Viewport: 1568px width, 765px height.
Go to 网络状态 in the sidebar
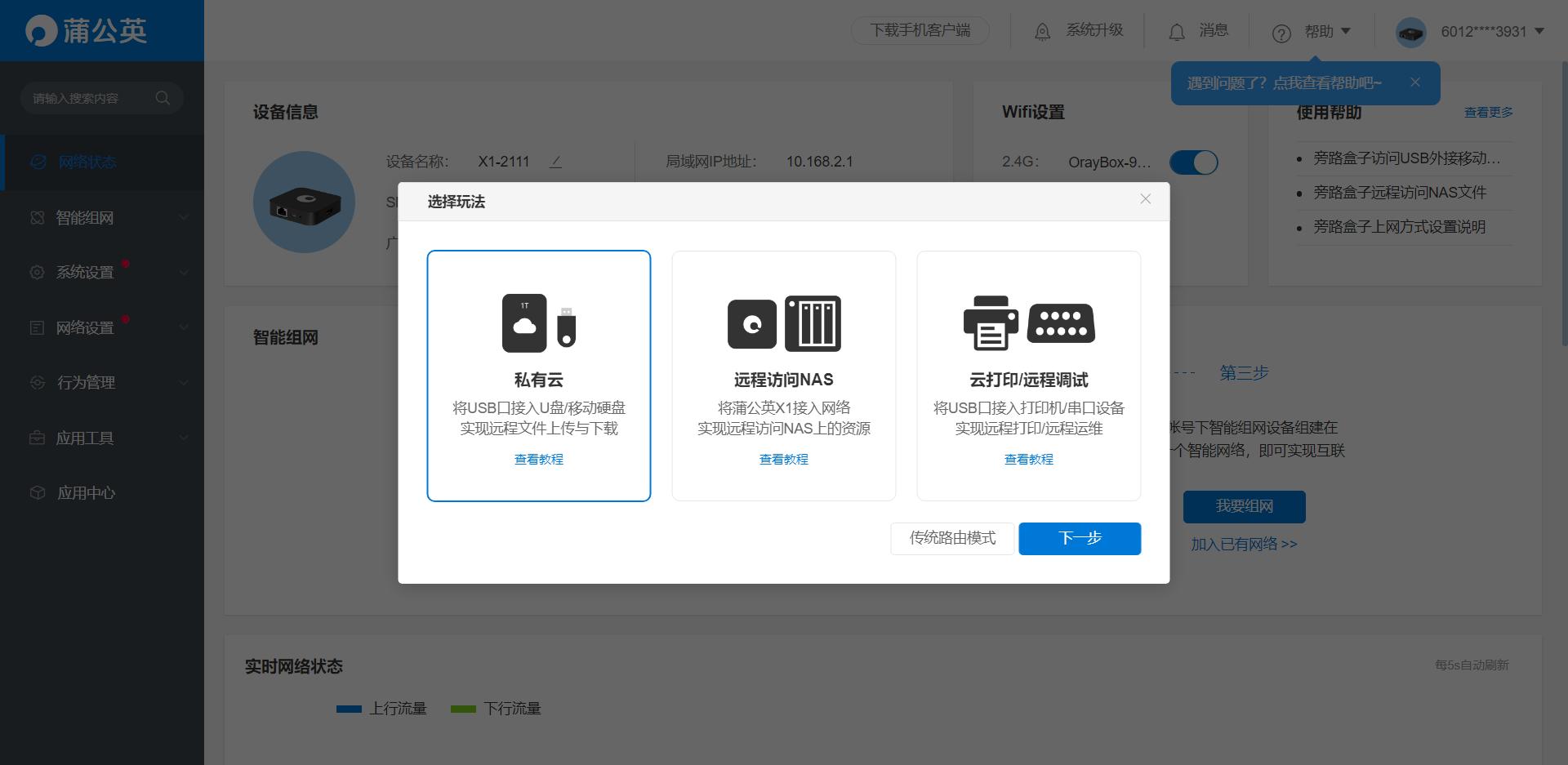[87, 162]
